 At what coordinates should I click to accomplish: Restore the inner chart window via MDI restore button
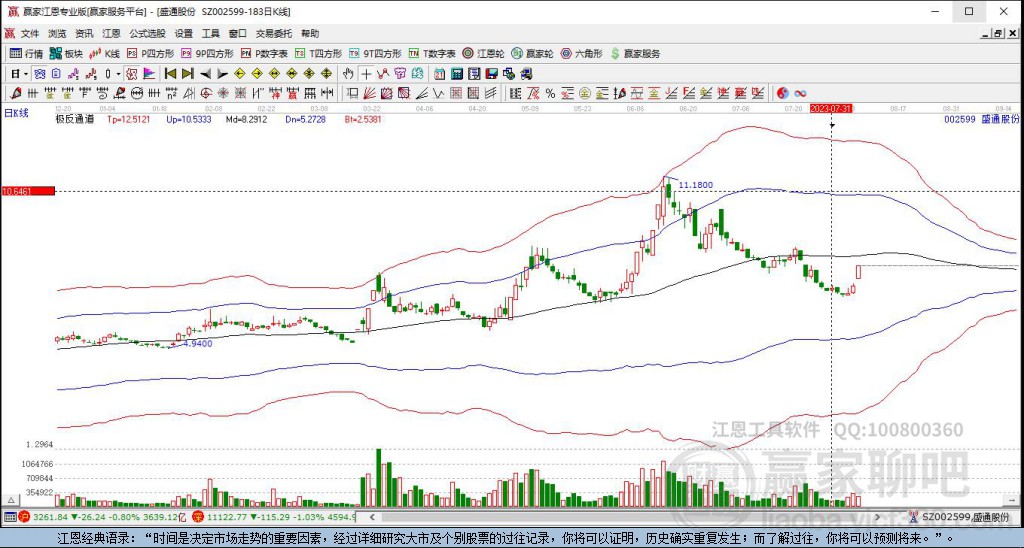(x=998, y=33)
